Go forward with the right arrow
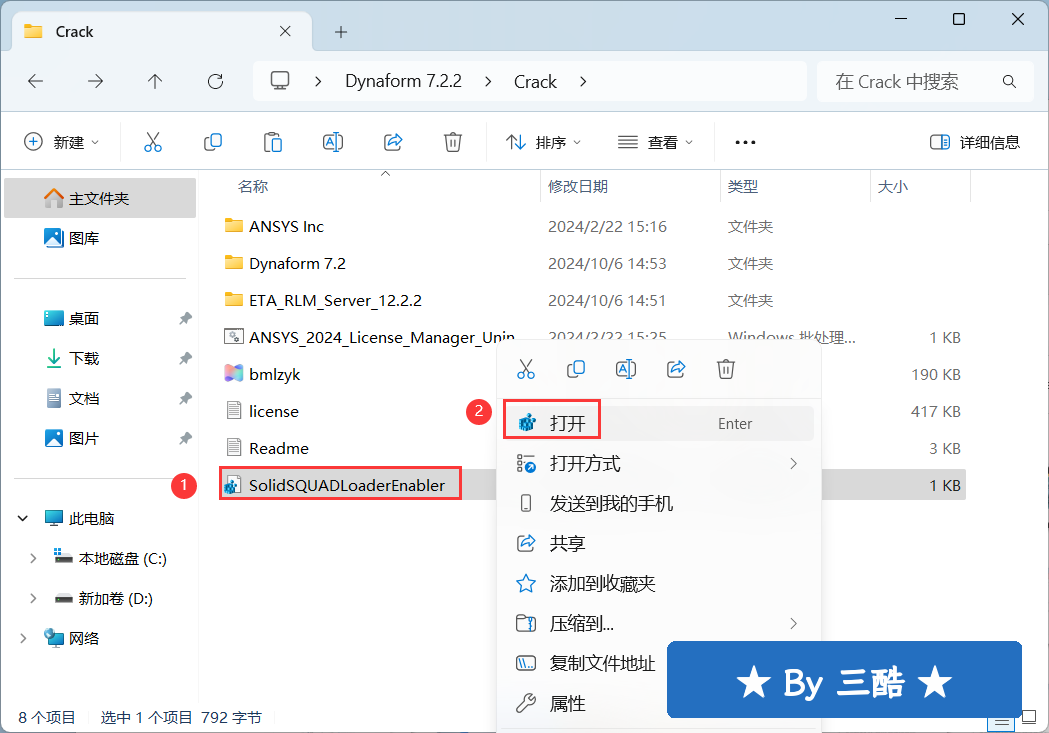Screen dimensions: 1049x733 click(96, 82)
